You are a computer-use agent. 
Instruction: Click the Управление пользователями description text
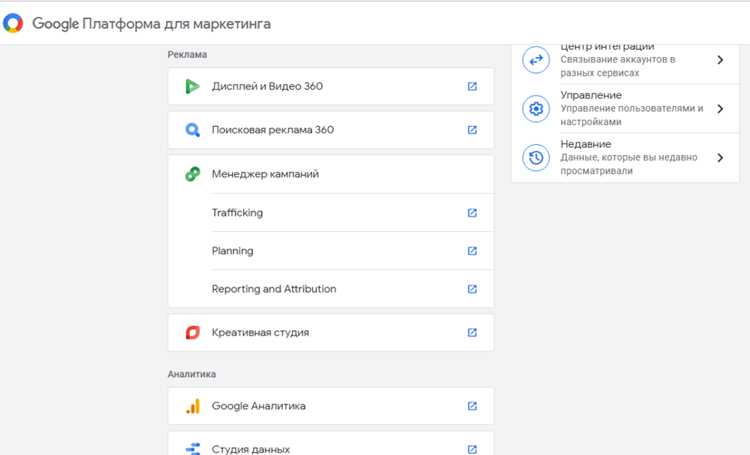pos(631,115)
